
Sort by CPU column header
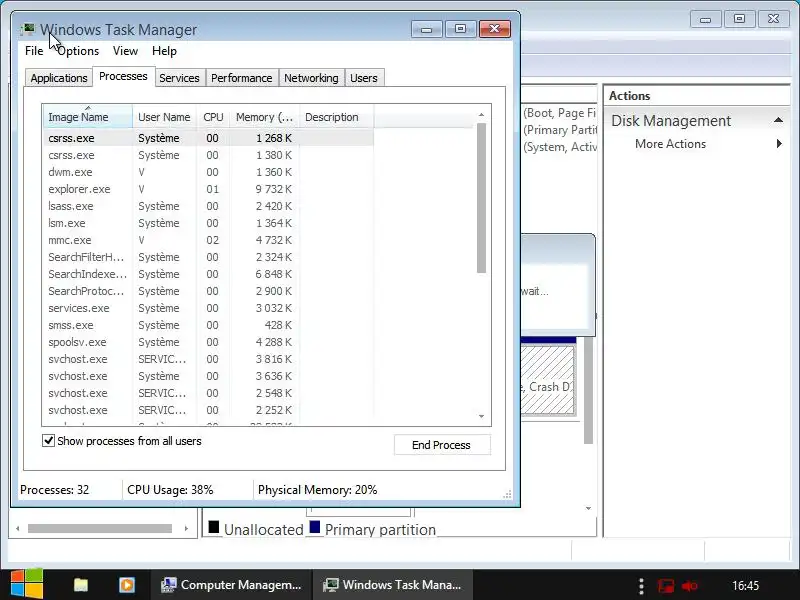[x=213, y=117]
